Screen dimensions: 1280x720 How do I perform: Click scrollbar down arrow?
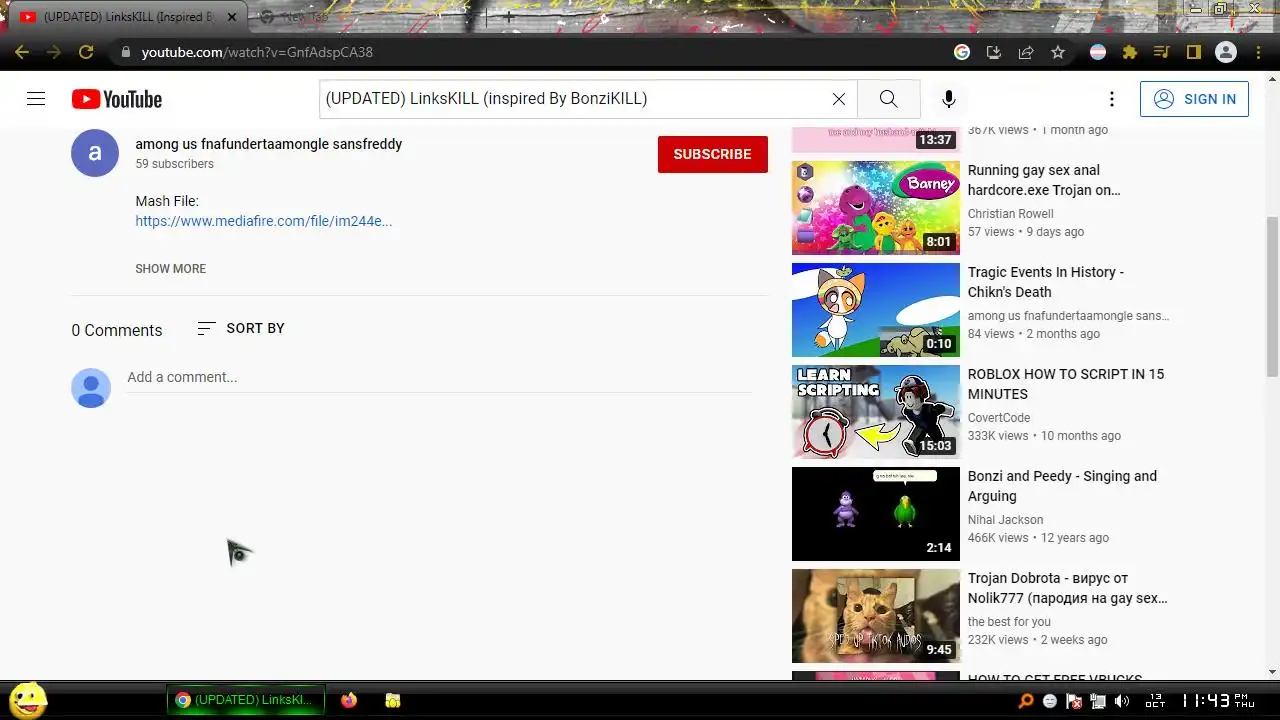click(x=1272, y=673)
